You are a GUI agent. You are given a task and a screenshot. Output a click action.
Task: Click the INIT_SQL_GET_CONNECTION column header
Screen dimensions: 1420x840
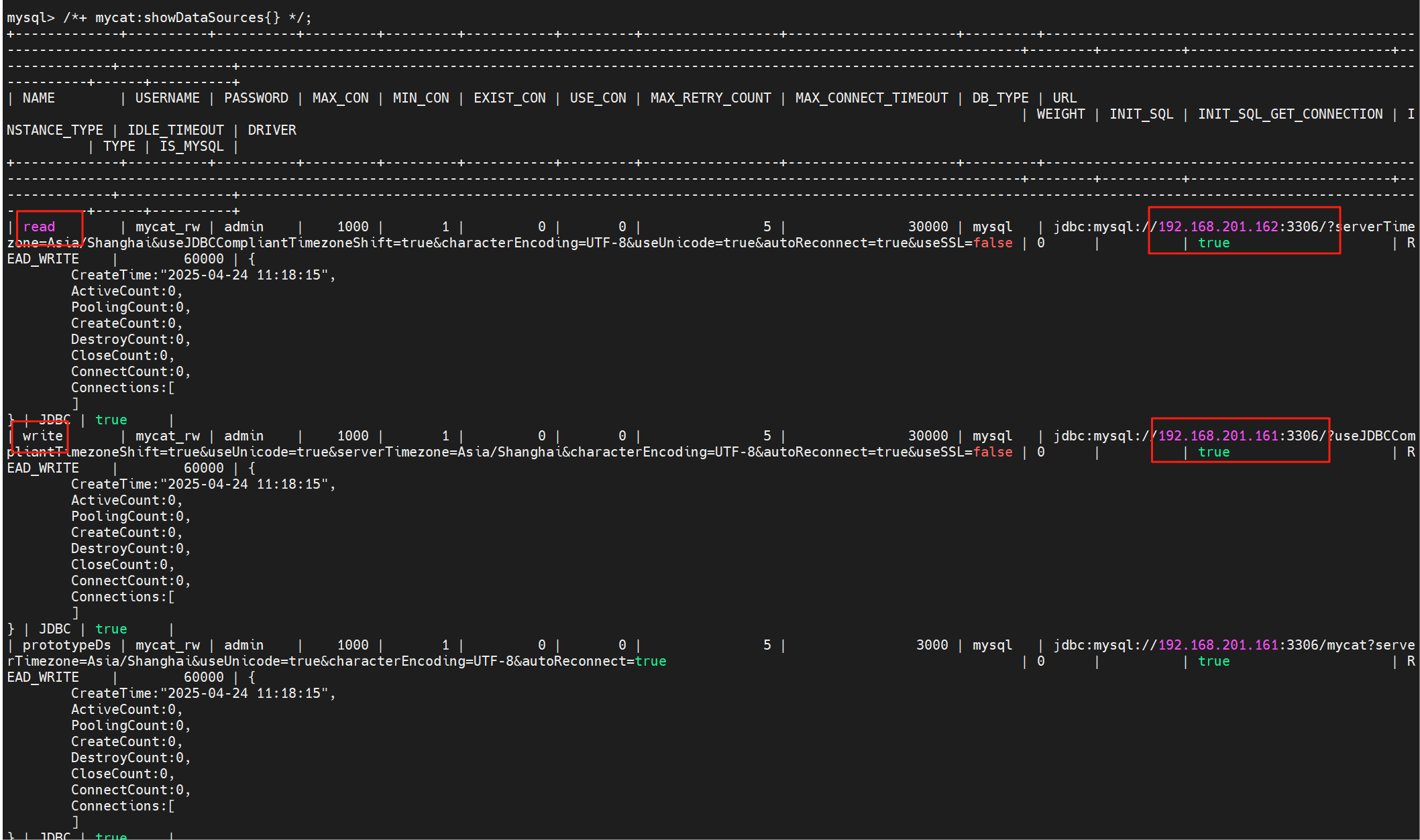[x=1291, y=114]
